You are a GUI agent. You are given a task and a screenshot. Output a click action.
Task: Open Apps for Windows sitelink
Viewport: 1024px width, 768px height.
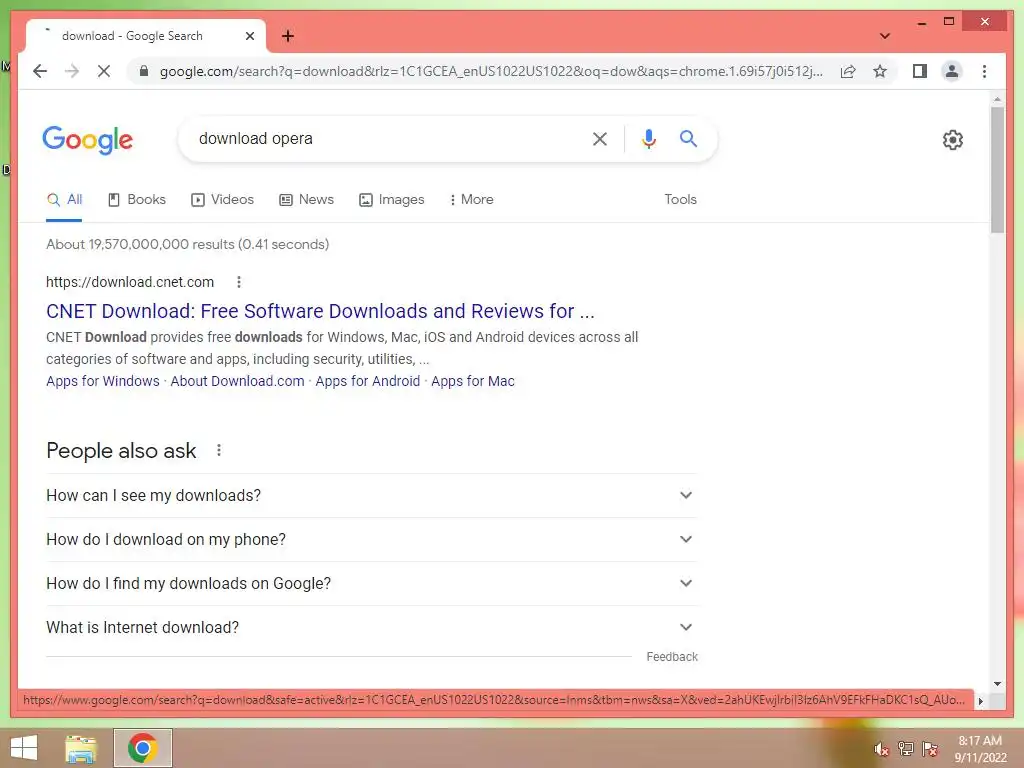[103, 381]
